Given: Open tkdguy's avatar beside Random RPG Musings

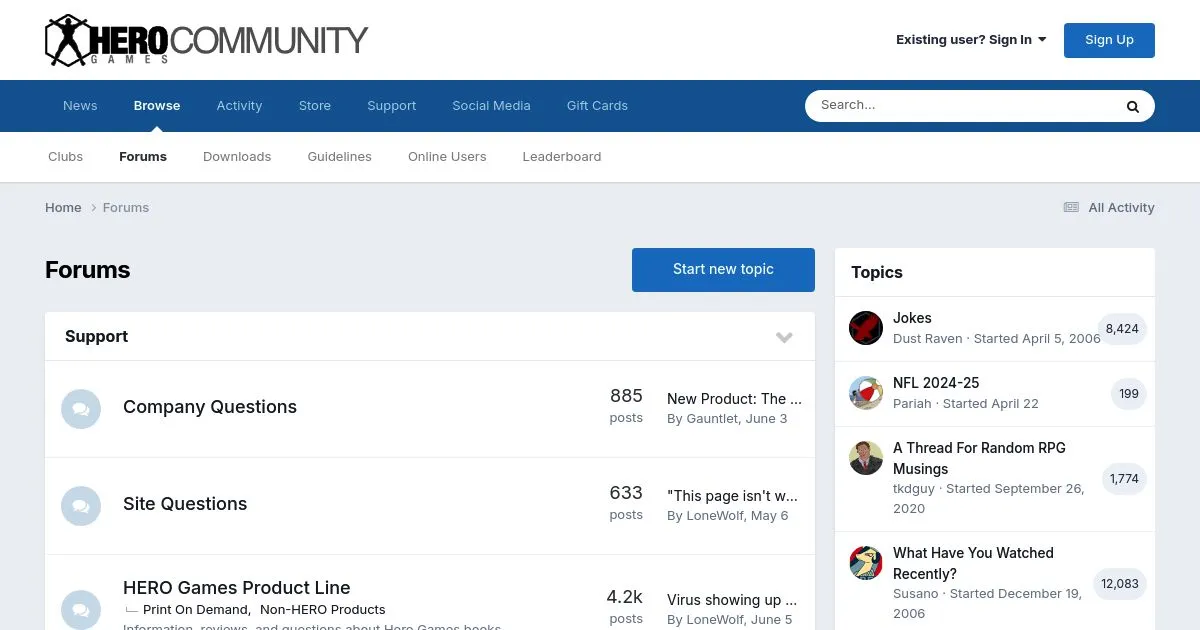Looking at the screenshot, I should [x=866, y=458].
